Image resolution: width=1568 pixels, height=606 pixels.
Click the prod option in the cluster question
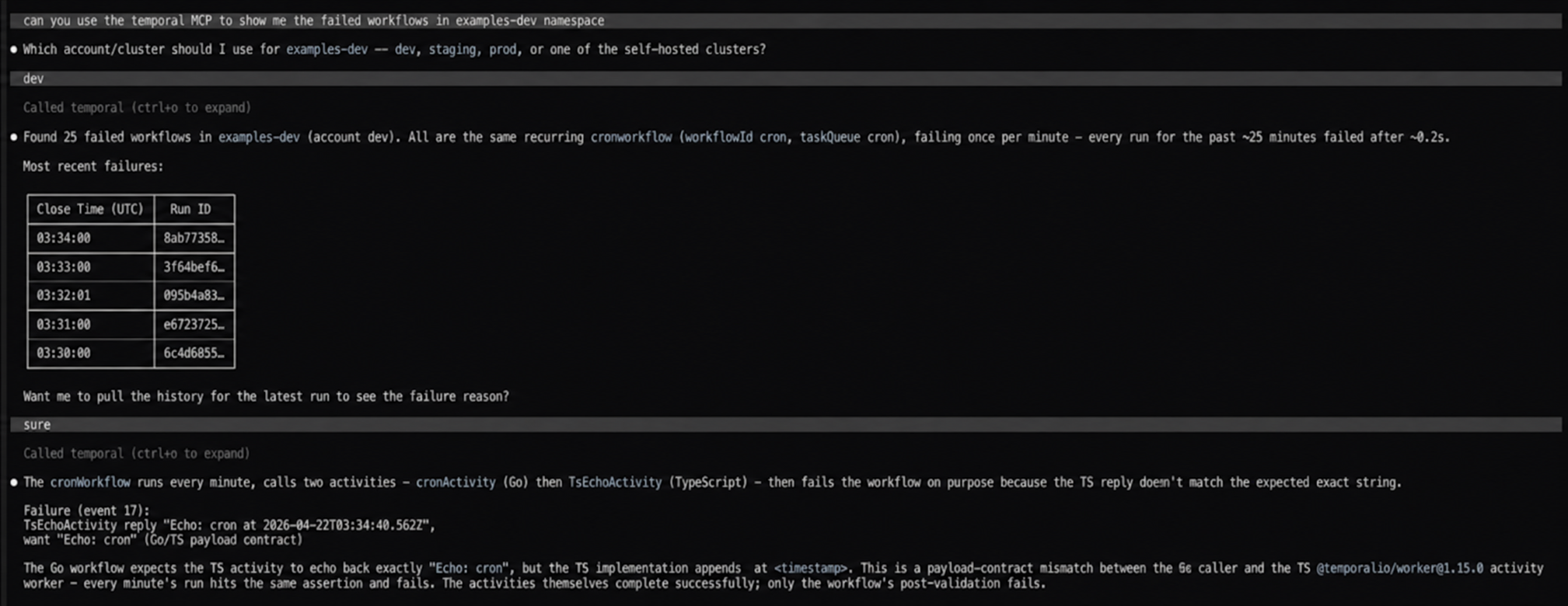[502, 50]
